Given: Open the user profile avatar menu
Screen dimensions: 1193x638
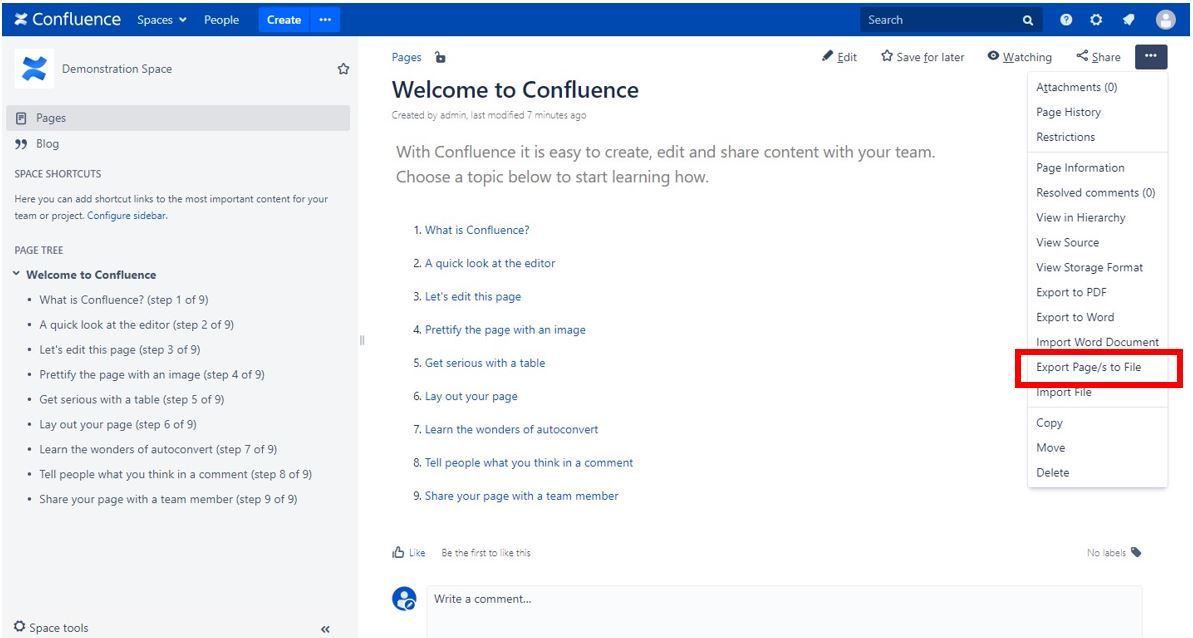Looking at the screenshot, I should (1166, 20).
